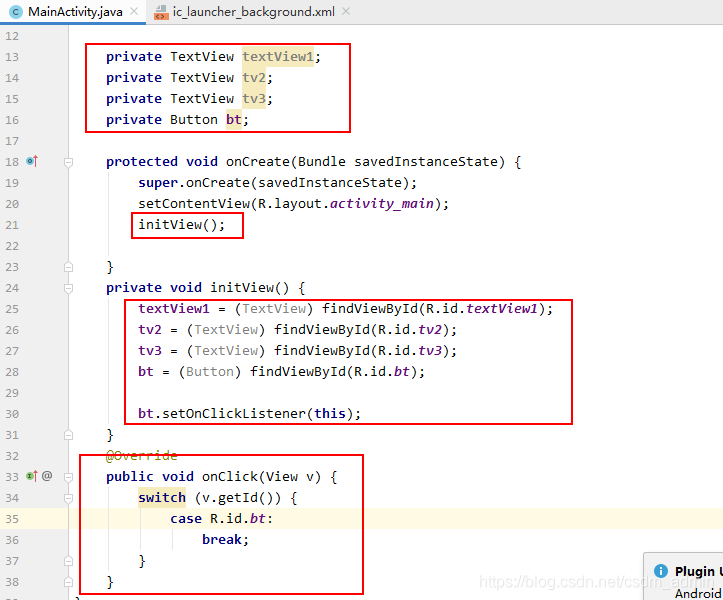Click the fold end marker on line 38
This screenshot has height=600, width=723.
(x=68, y=582)
